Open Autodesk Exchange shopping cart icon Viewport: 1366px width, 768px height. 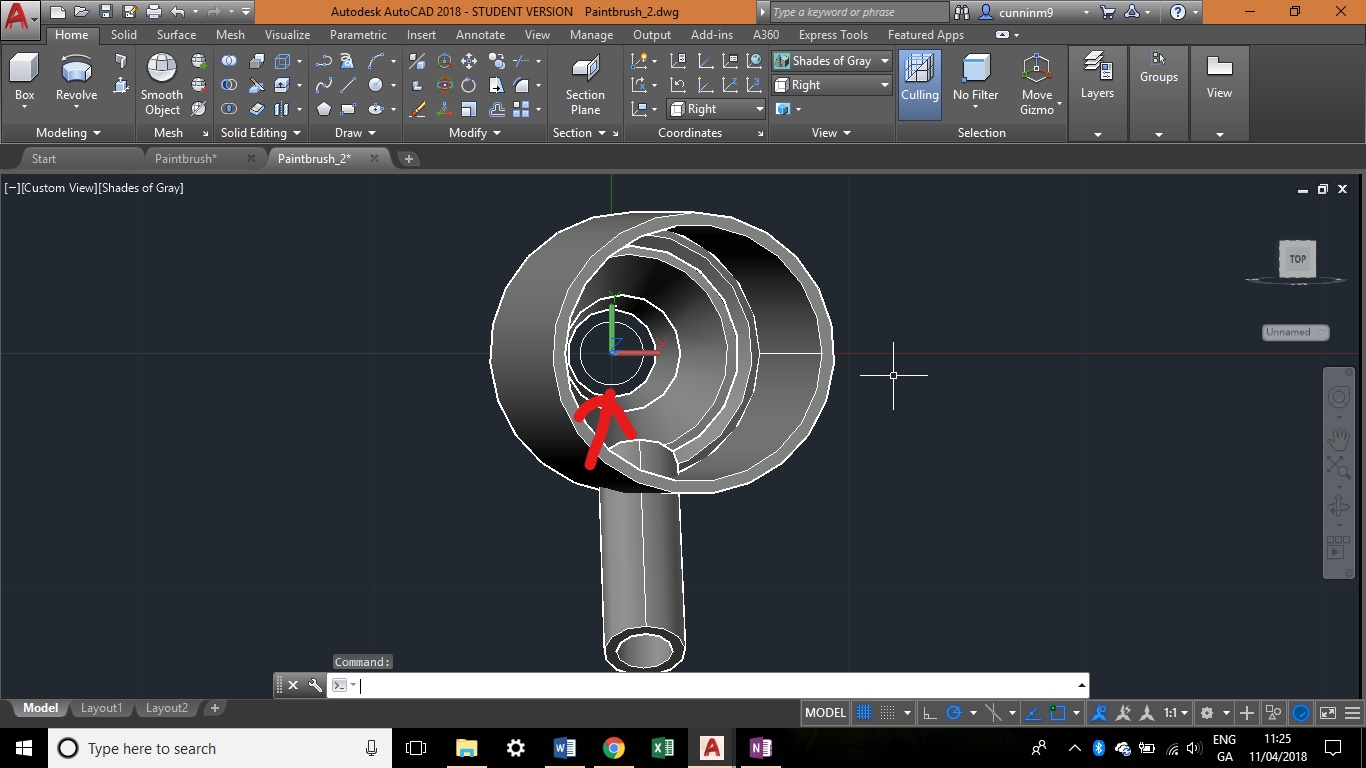click(1108, 12)
